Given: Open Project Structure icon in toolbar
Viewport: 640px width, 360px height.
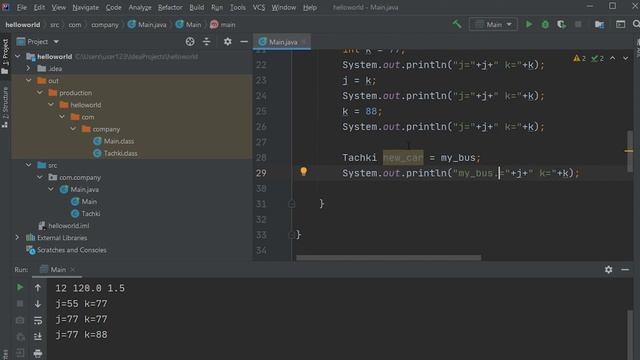Looking at the screenshot, I should [x=599, y=24].
